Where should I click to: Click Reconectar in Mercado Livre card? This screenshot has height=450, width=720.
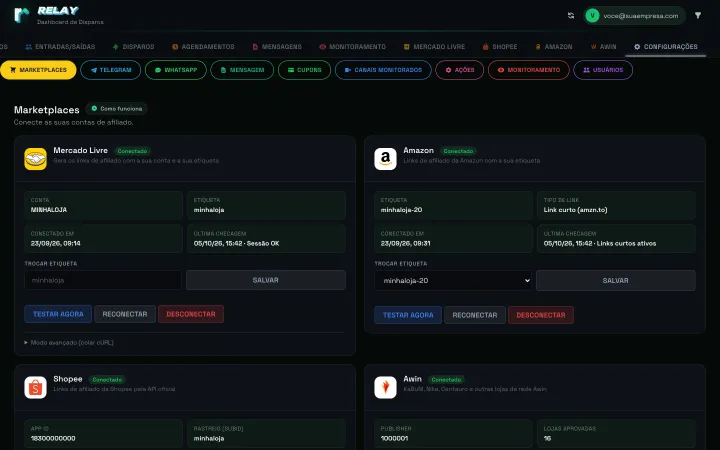125,314
